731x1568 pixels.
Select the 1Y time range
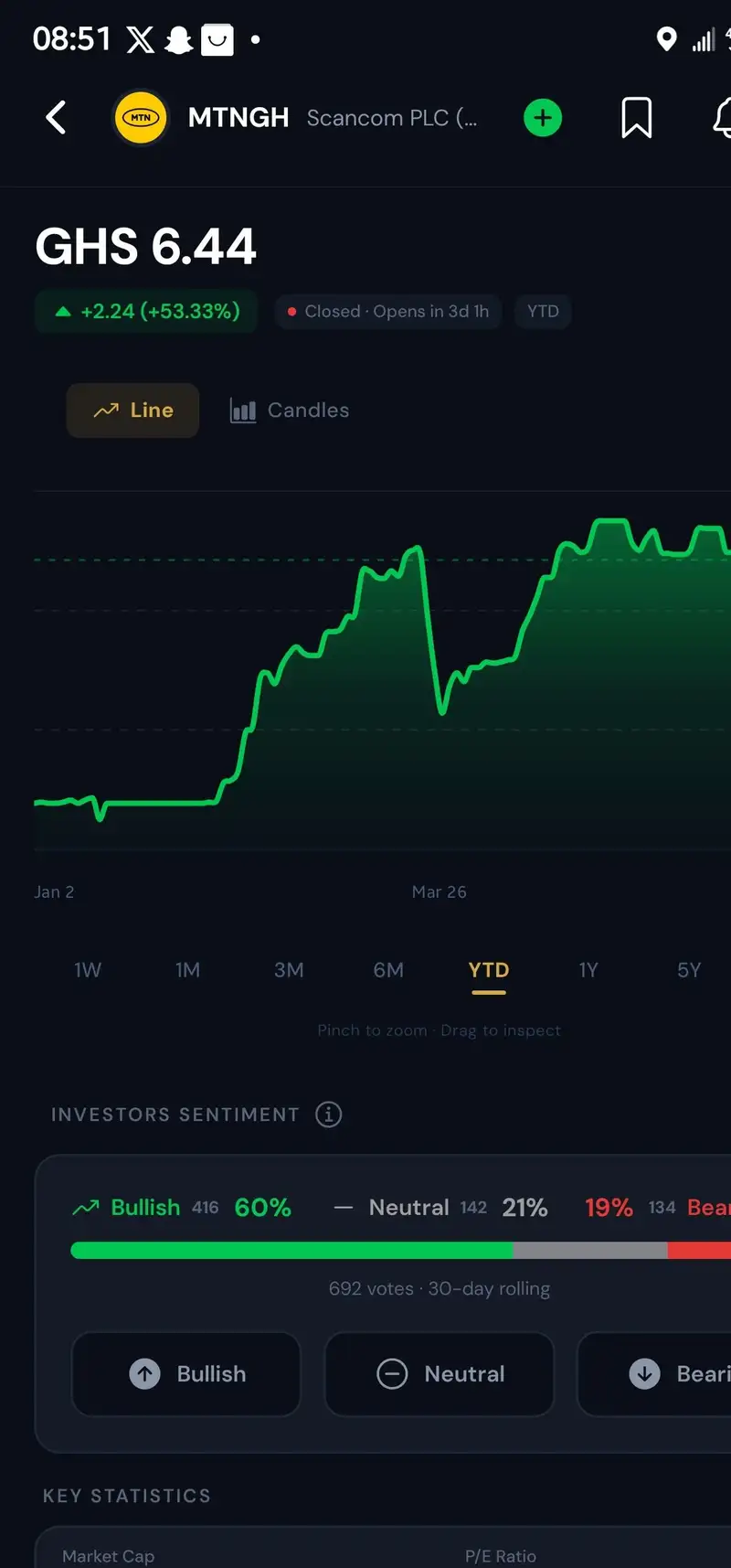point(588,970)
